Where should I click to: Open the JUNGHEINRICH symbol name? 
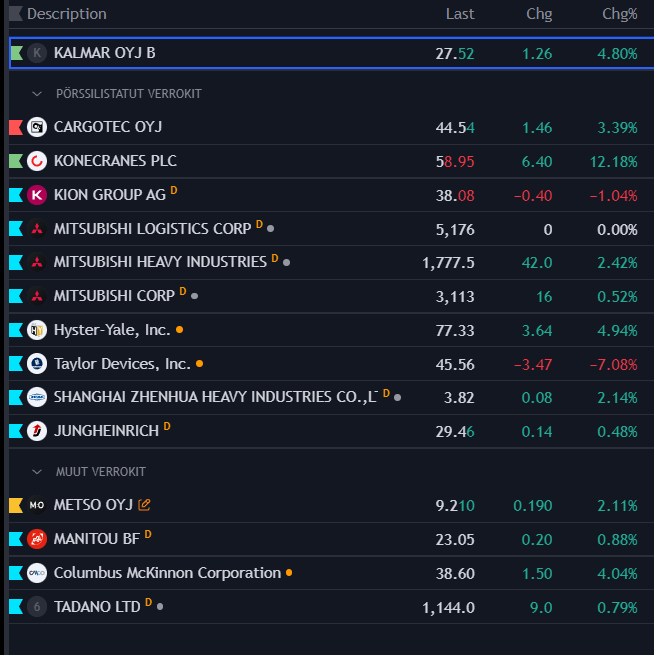106,431
